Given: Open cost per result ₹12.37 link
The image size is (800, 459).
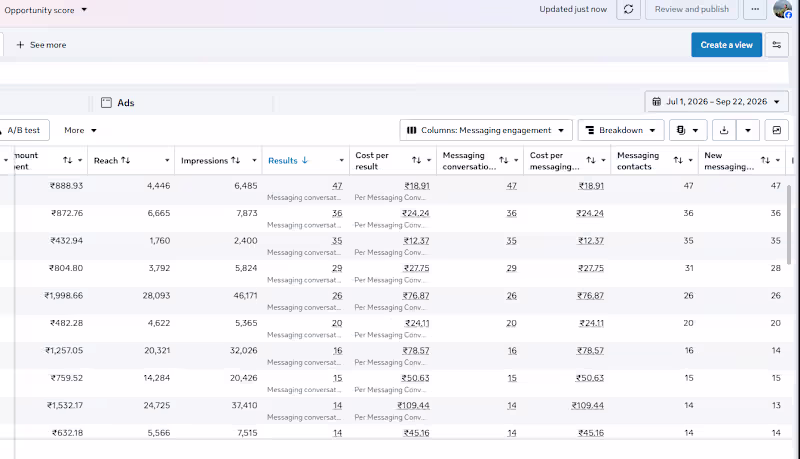Looking at the screenshot, I should pos(416,241).
